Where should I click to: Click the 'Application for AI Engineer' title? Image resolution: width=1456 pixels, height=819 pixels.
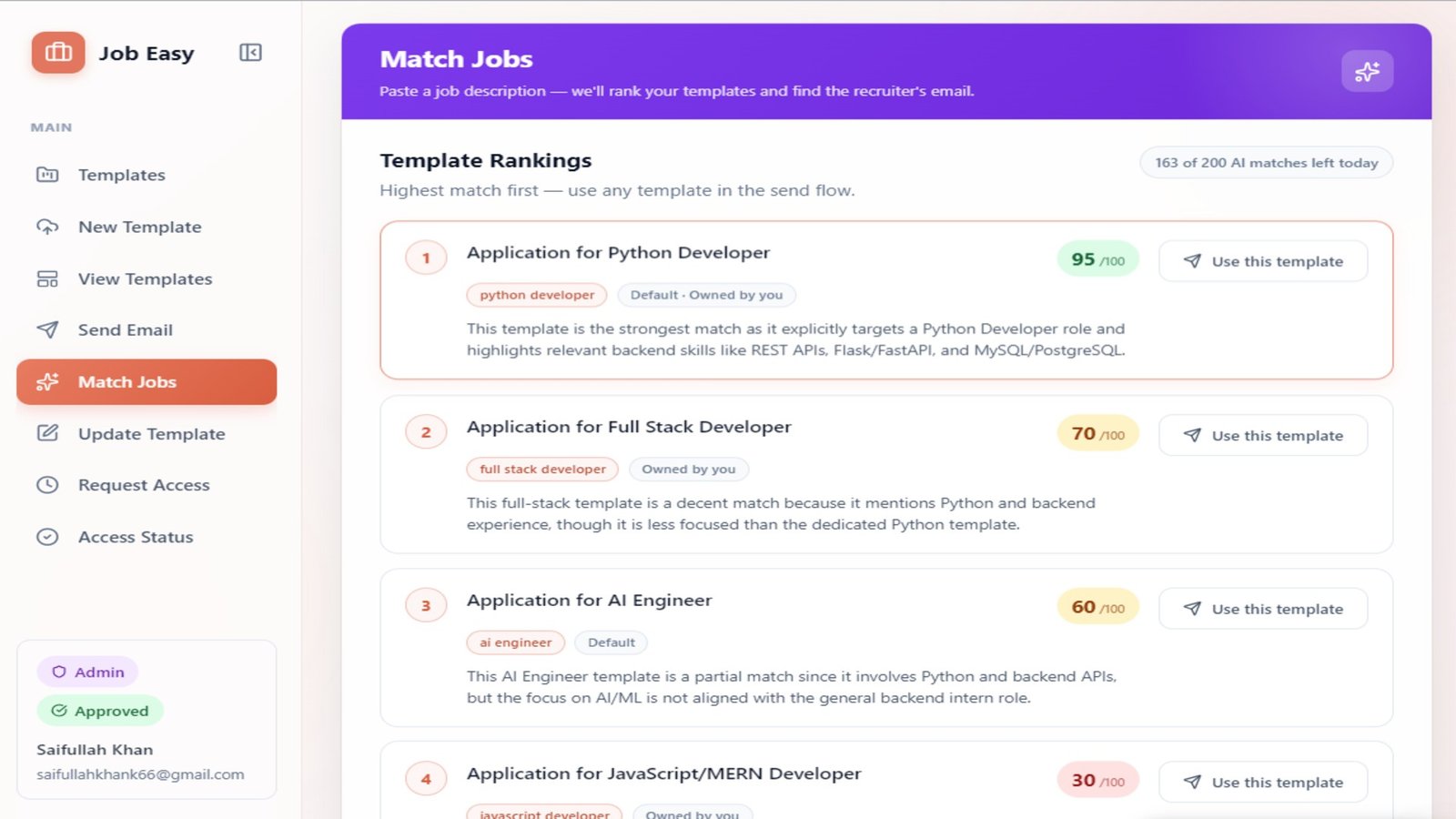click(589, 601)
